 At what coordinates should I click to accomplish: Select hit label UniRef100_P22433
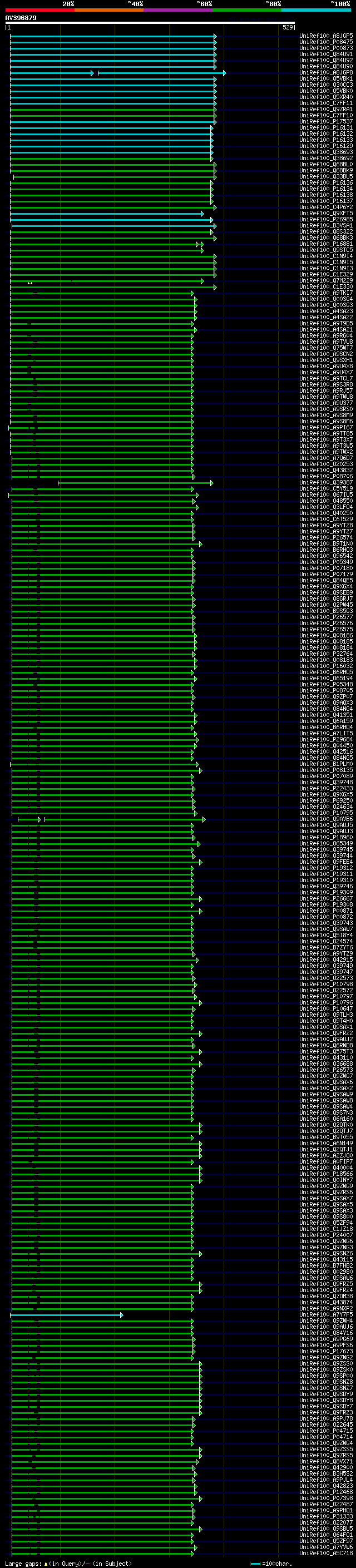tap(325, 788)
